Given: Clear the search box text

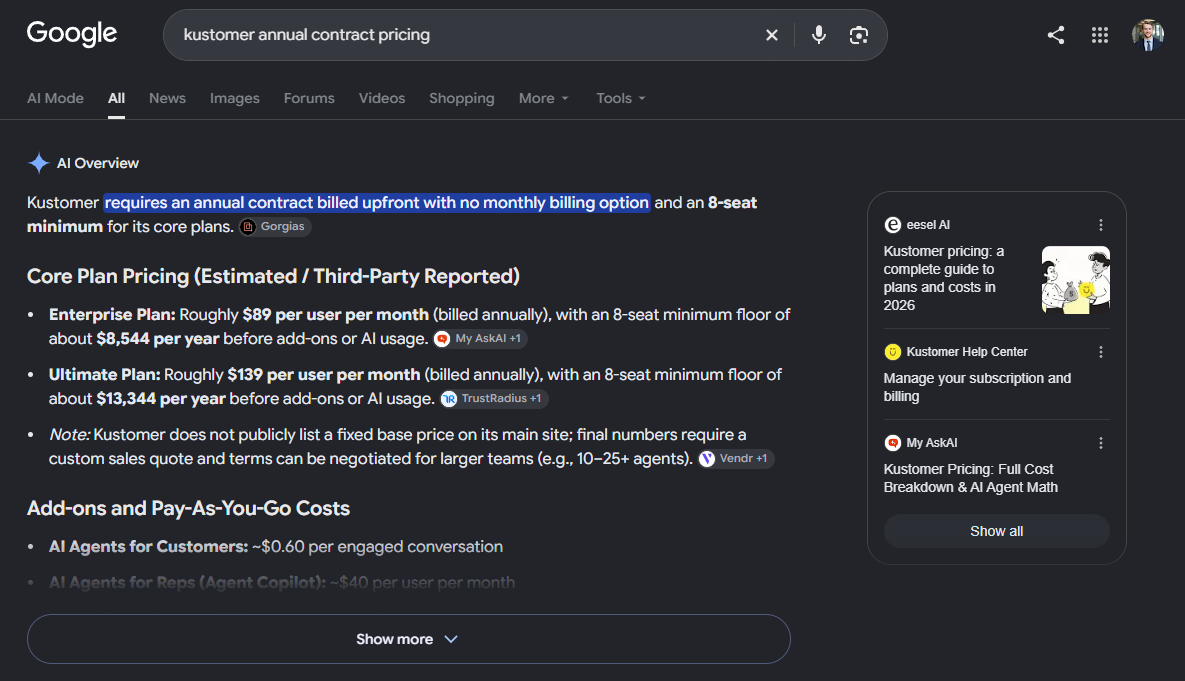Looking at the screenshot, I should (772, 35).
